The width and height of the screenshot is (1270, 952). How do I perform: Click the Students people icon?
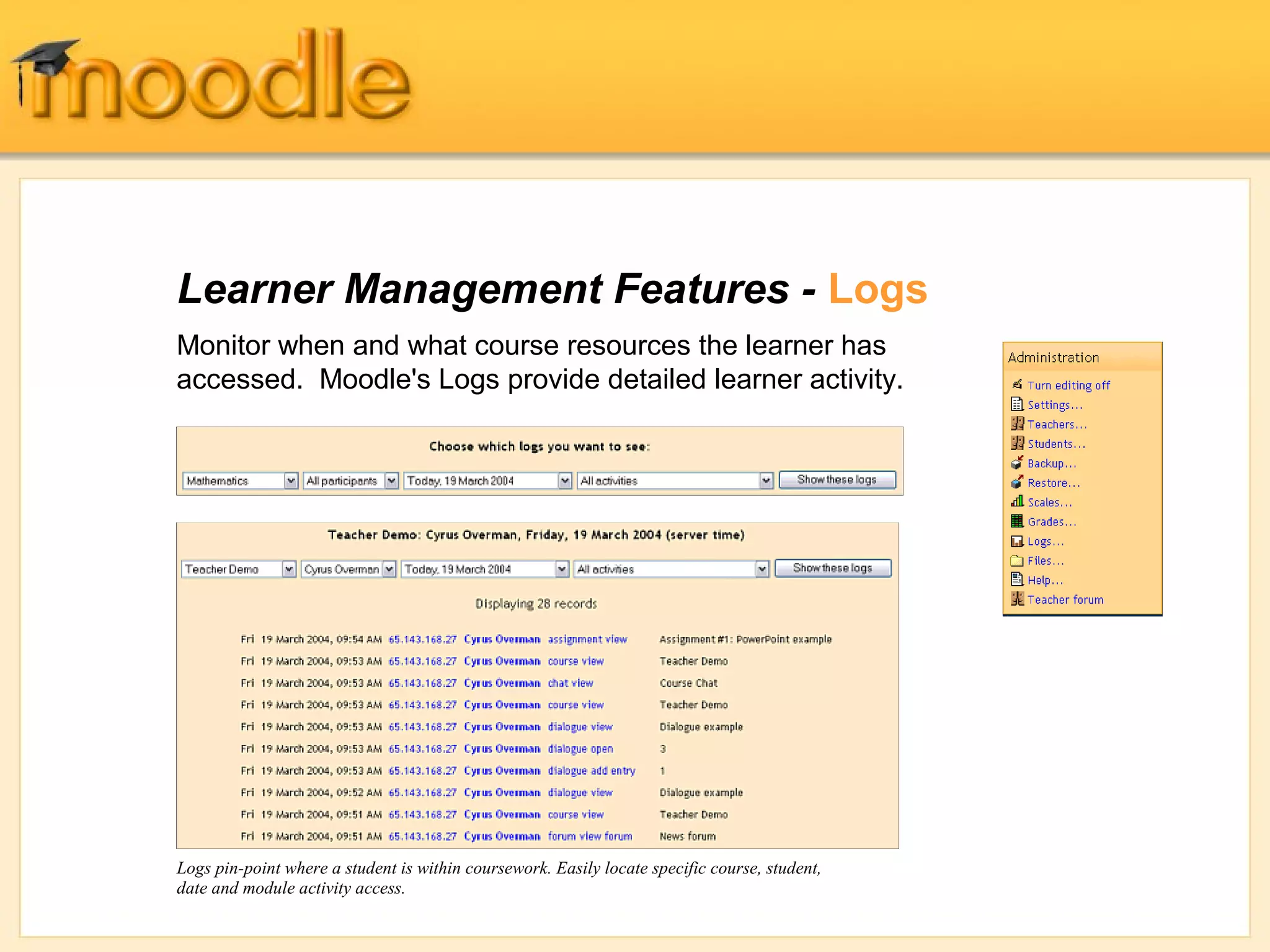pyautogui.click(x=1017, y=443)
